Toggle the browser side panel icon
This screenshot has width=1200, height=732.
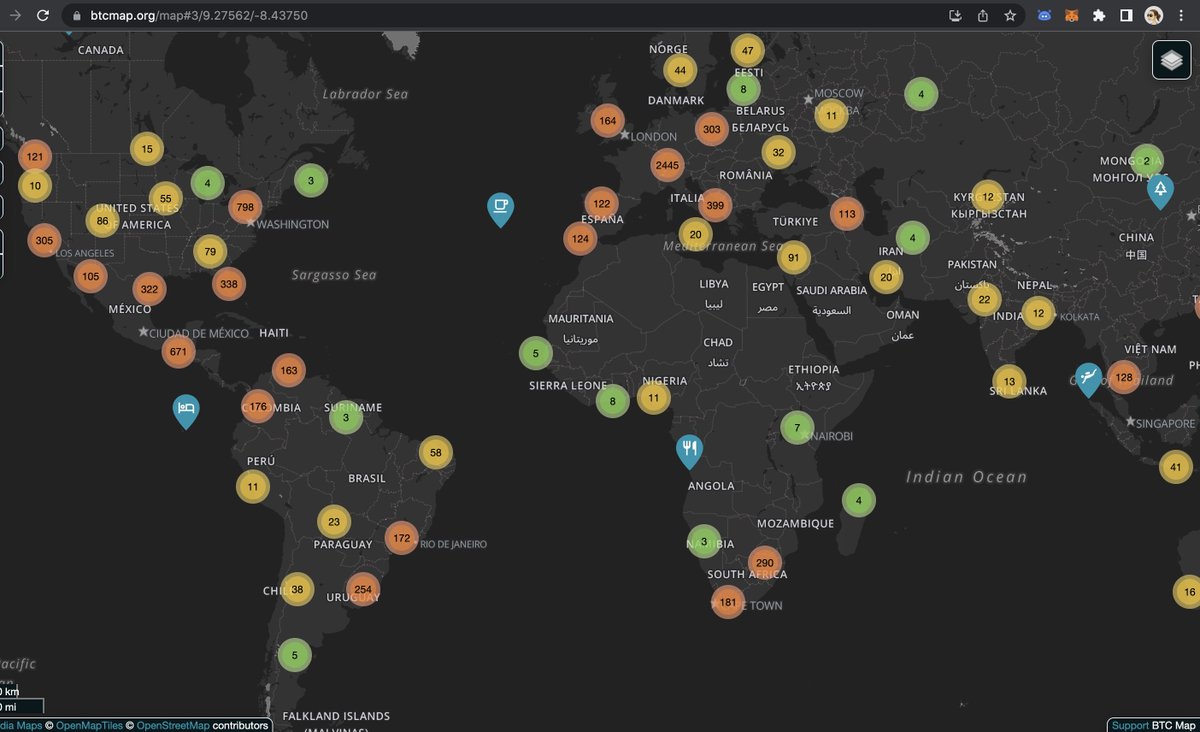coord(1126,15)
